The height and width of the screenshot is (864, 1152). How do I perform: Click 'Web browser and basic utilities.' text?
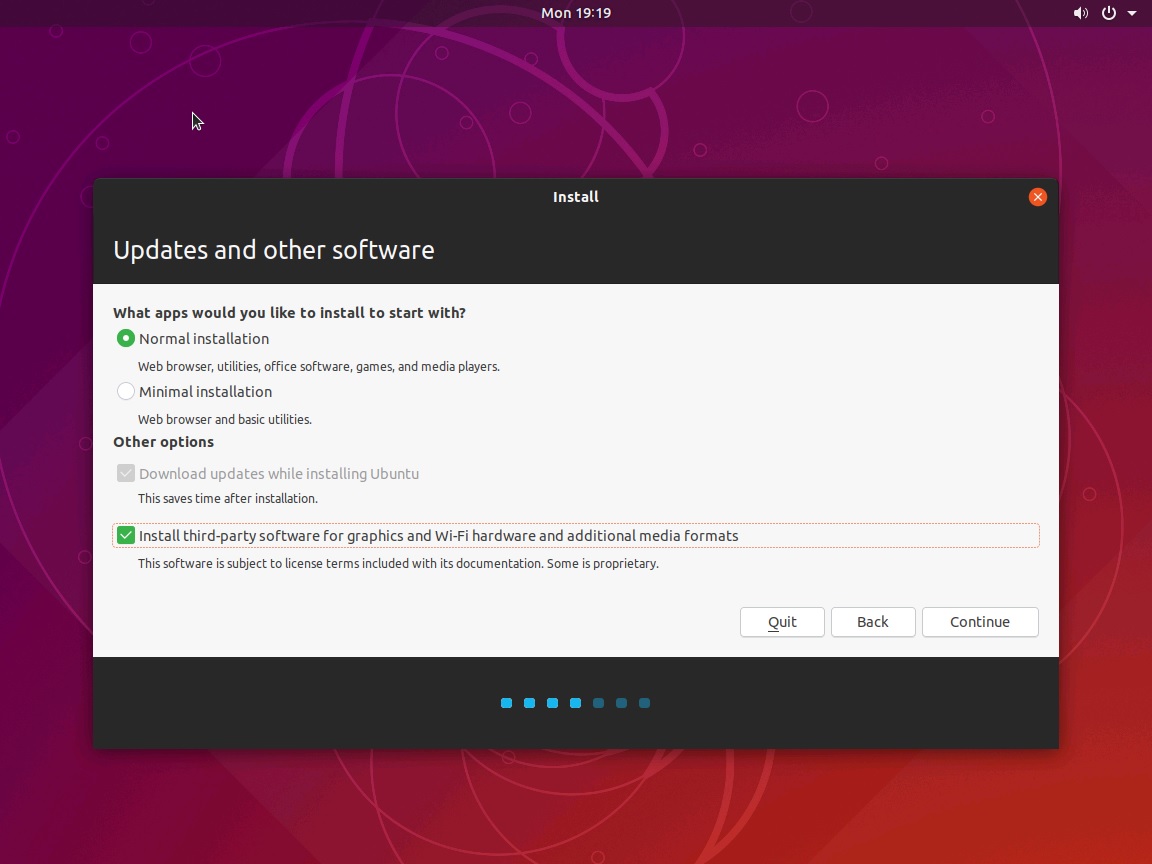[225, 420]
